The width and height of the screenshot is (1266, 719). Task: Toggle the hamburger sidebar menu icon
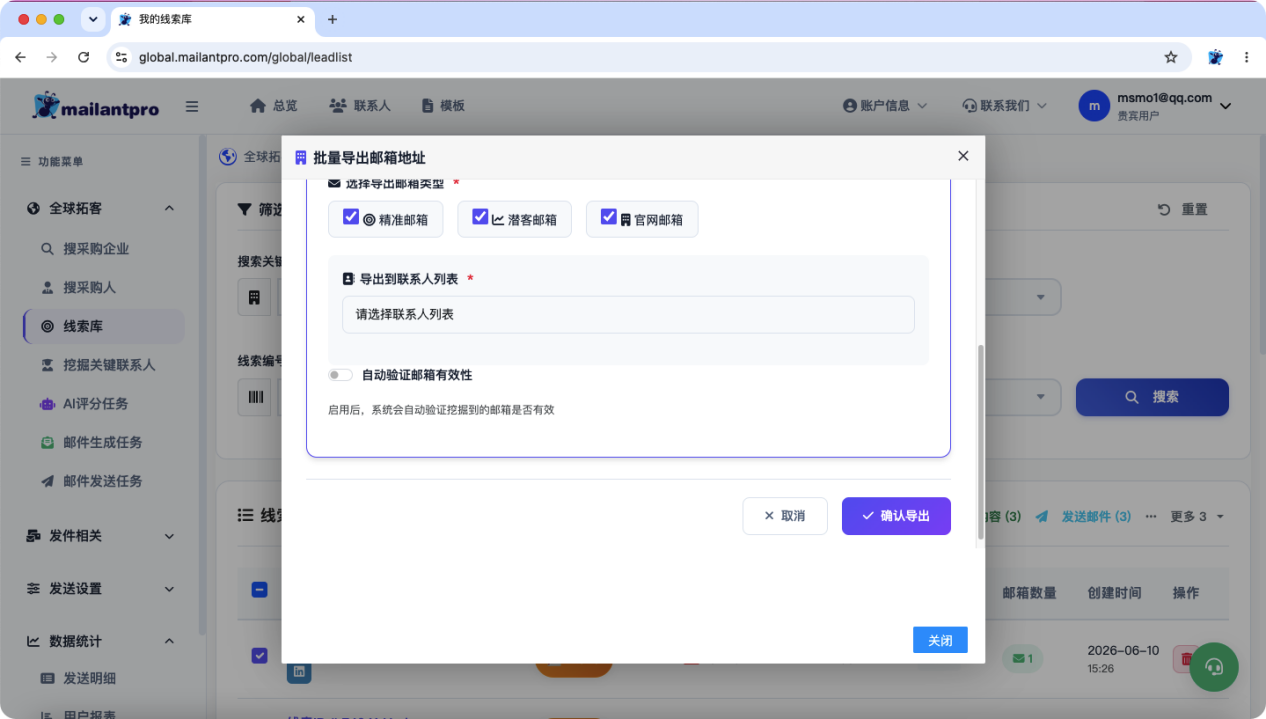click(x=192, y=106)
